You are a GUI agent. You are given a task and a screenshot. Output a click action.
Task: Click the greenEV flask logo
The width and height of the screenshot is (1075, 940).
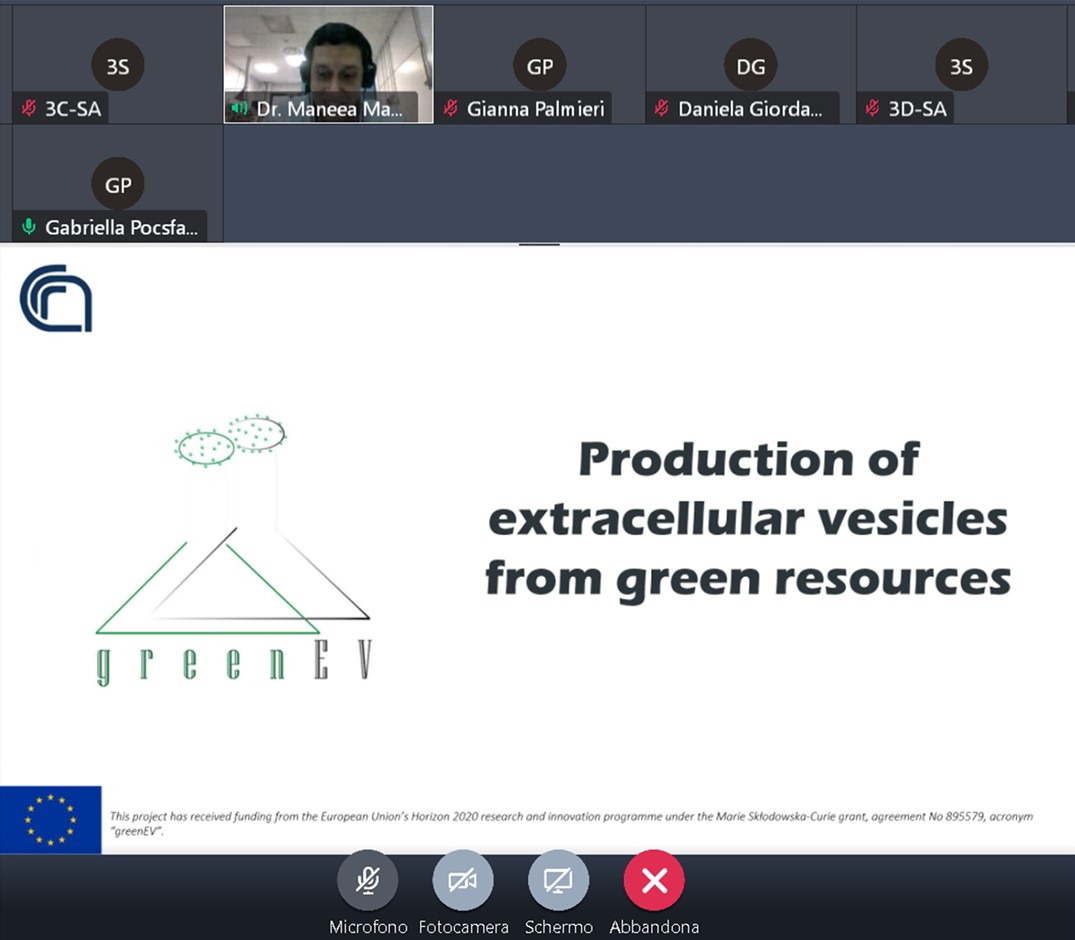pyautogui.click(x=233, y=549)
